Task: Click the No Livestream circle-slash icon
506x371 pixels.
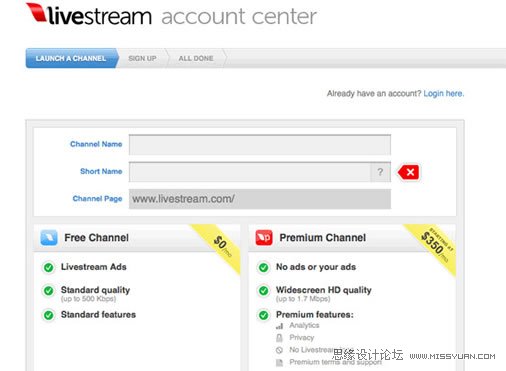Action: coord(279,350)
